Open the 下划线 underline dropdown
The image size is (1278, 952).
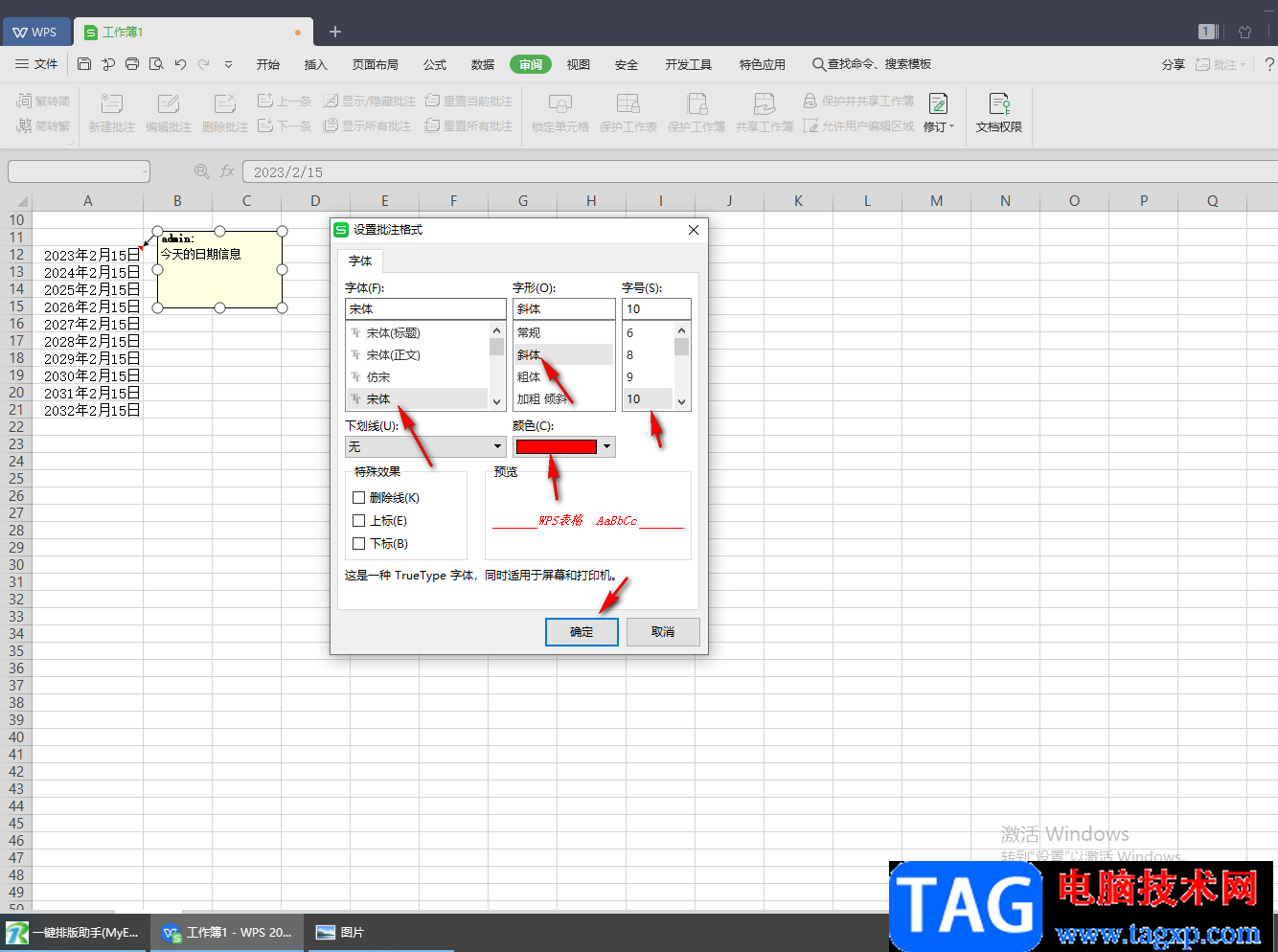(425, 446)
